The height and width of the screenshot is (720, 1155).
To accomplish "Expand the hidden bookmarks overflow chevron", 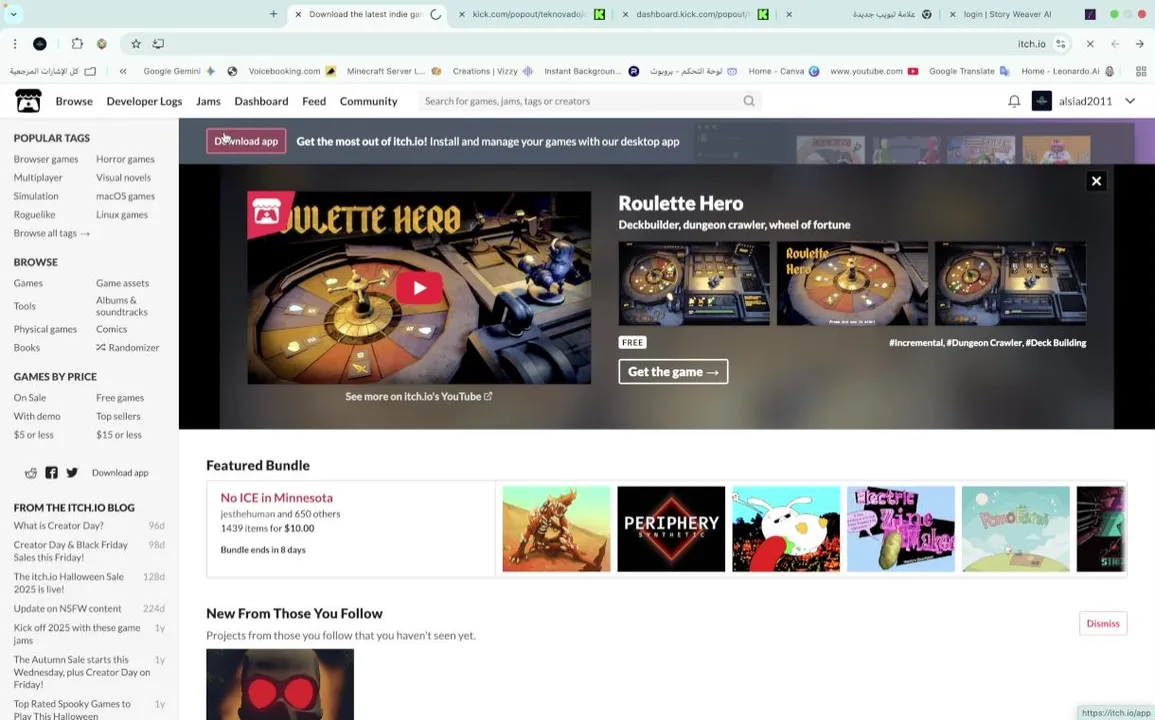I will [123, 71].
